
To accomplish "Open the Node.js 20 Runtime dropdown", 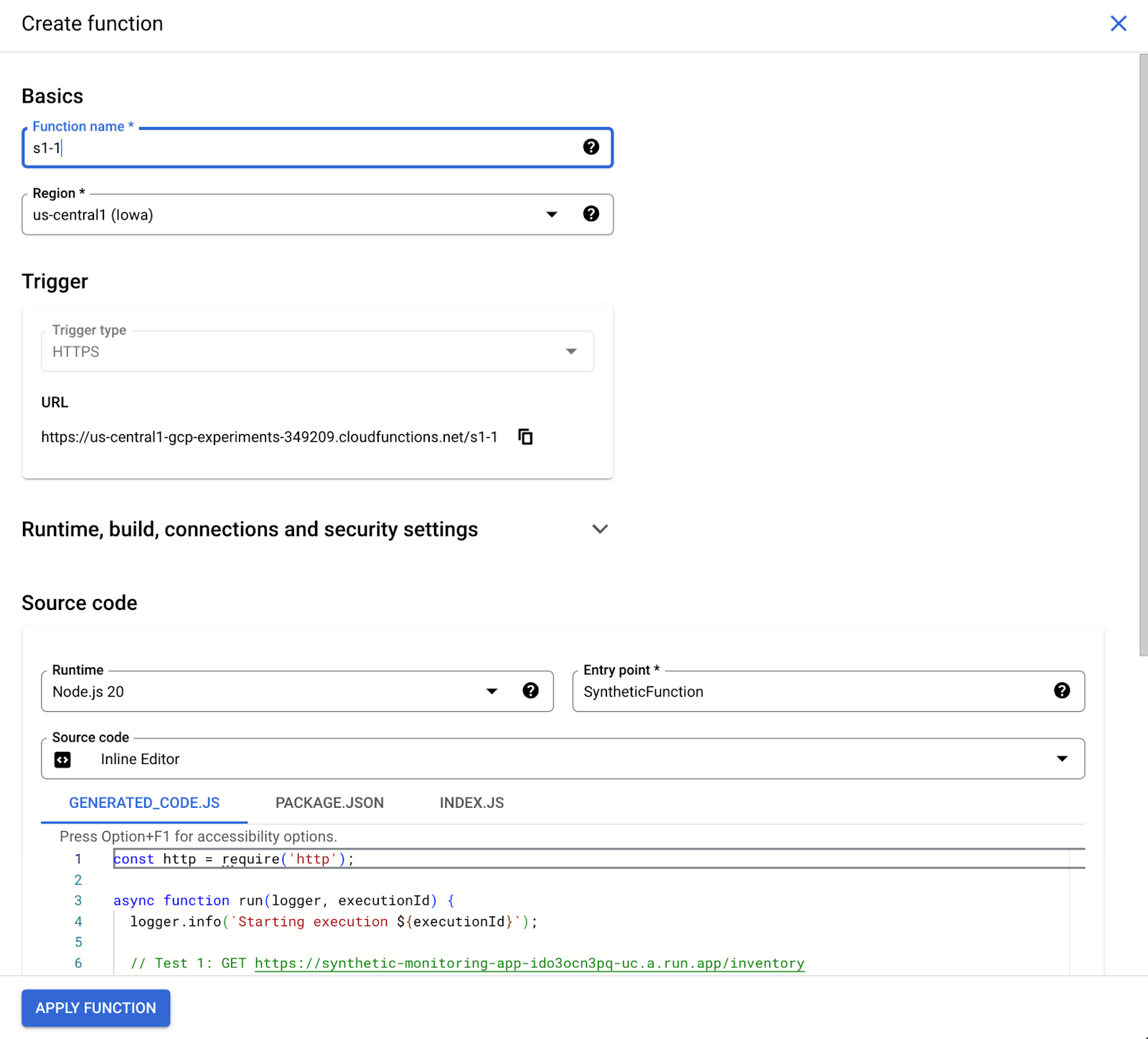I will pos(491,692).
